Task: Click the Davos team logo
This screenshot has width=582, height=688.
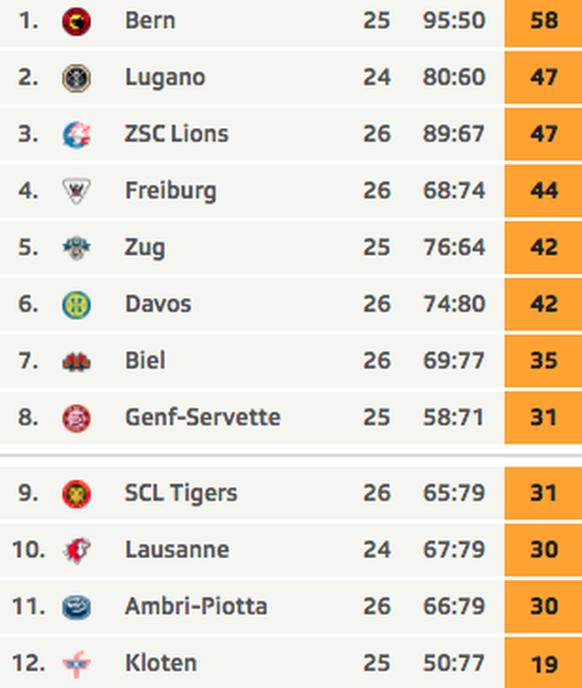Action: click(76, 305)
